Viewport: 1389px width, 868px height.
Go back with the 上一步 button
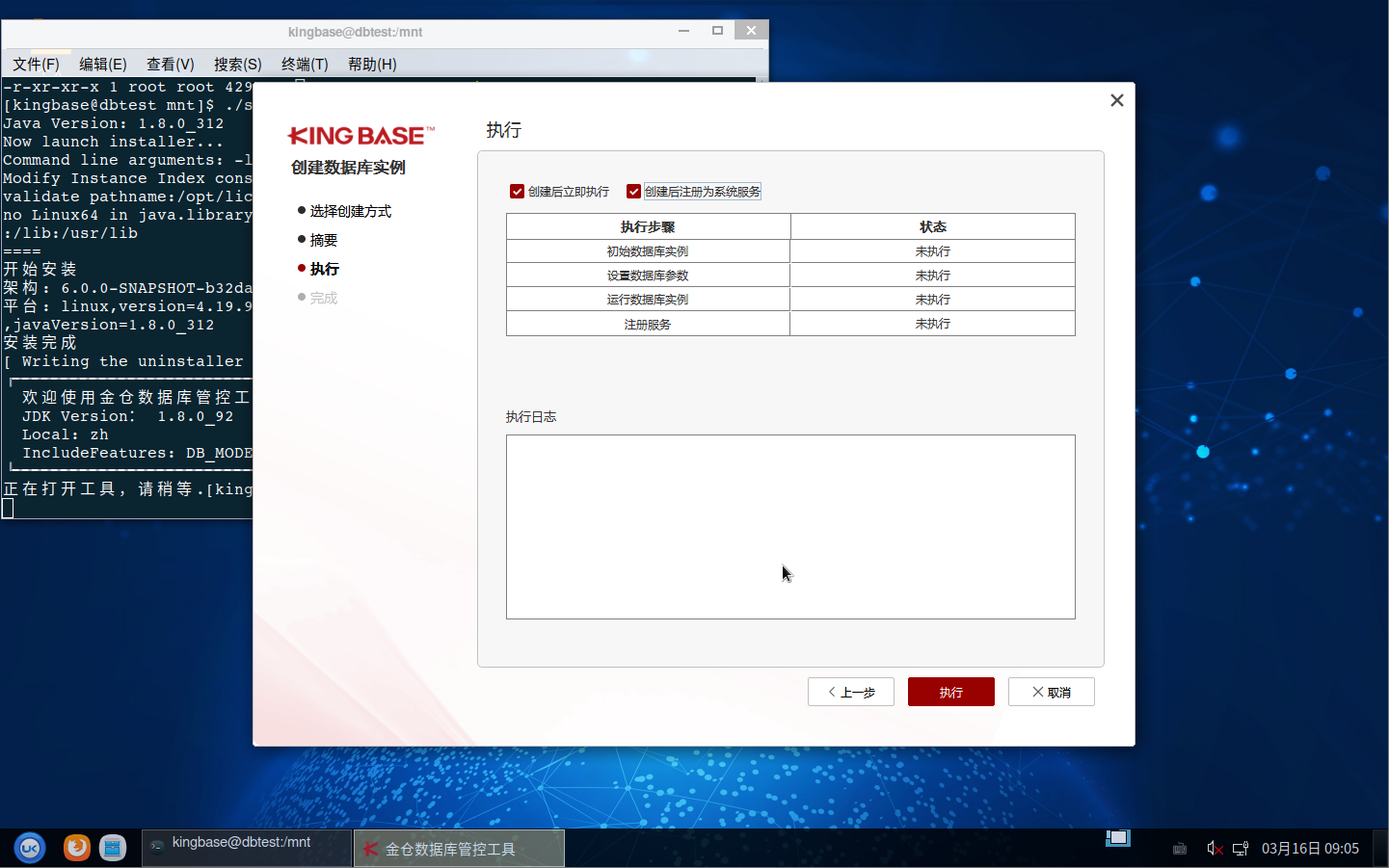pos(851,692)
